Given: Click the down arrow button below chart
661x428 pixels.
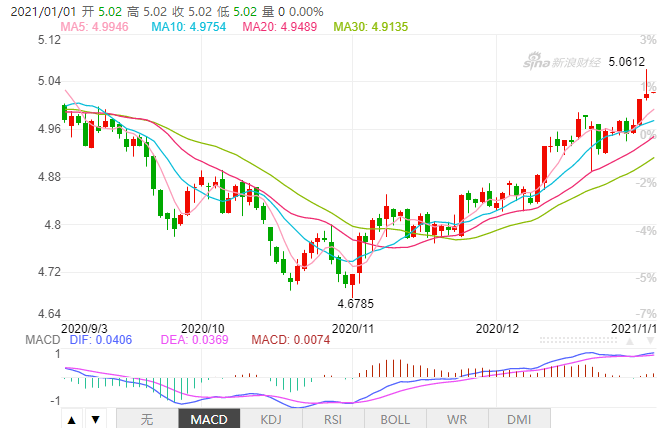Looking at the screenshot, I should click(95, 419).
